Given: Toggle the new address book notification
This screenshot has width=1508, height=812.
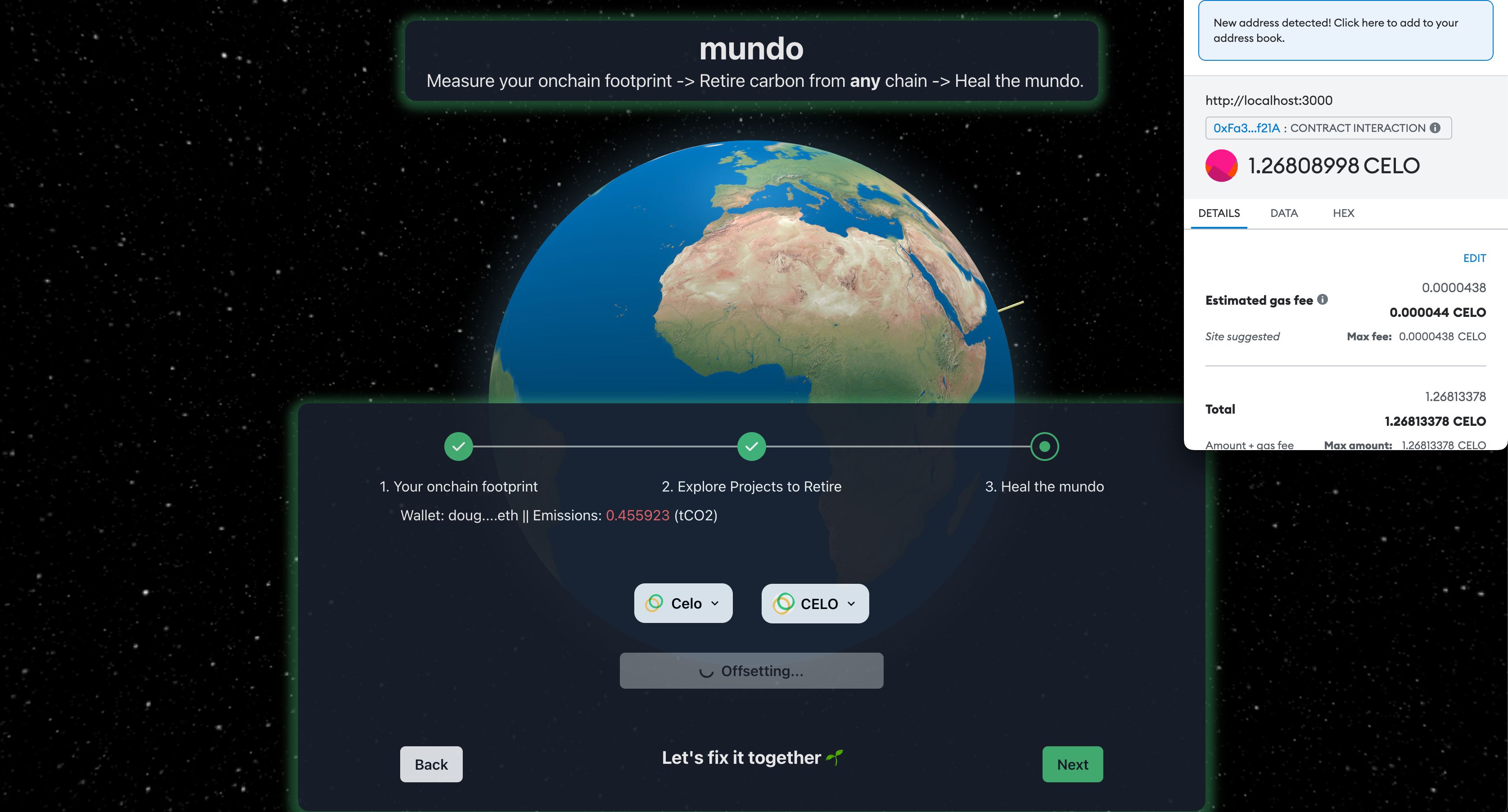Looking at the screenshot, I should pos(1345,31).
